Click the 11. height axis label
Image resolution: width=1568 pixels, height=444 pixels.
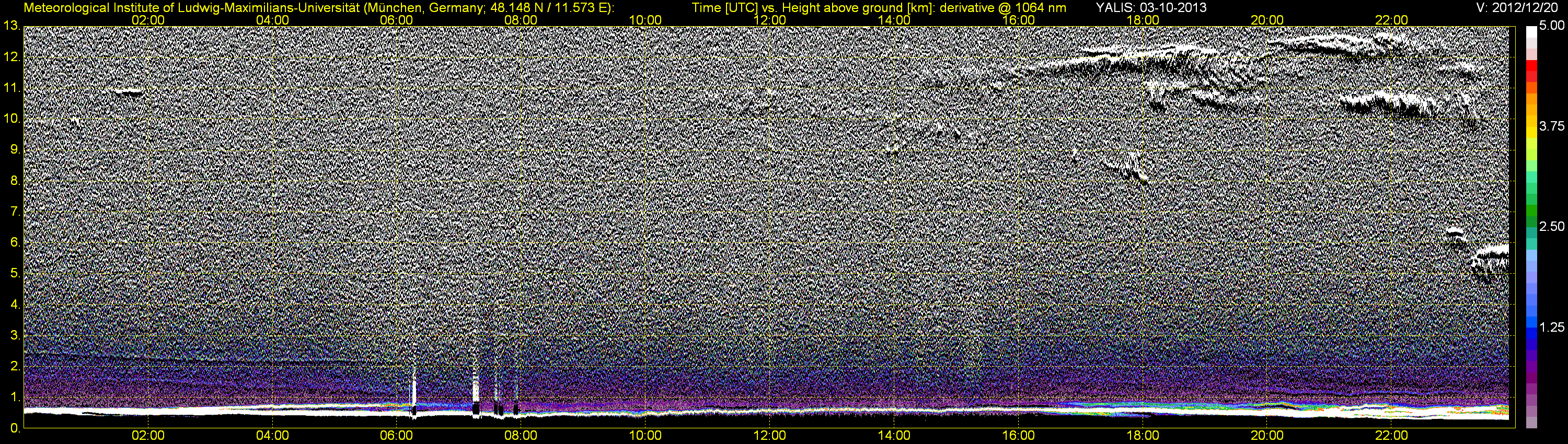pos(11,88)
